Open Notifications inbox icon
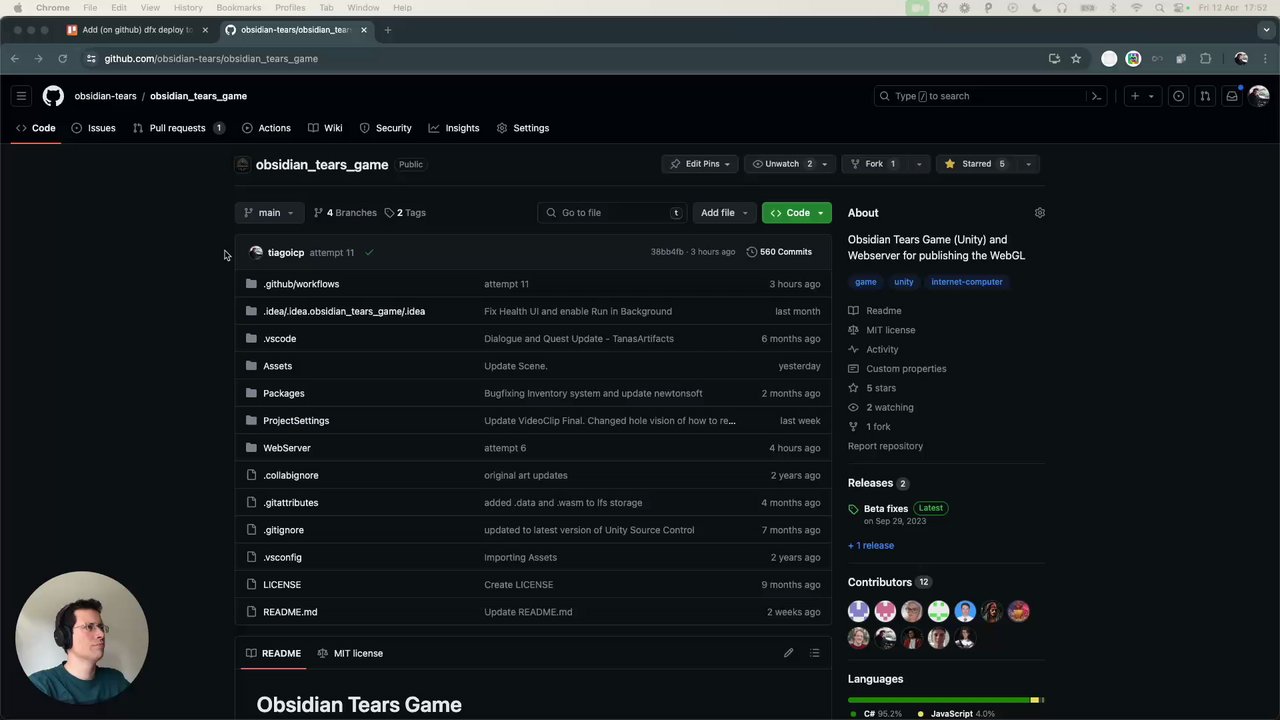 click(x=1232, y=96)
